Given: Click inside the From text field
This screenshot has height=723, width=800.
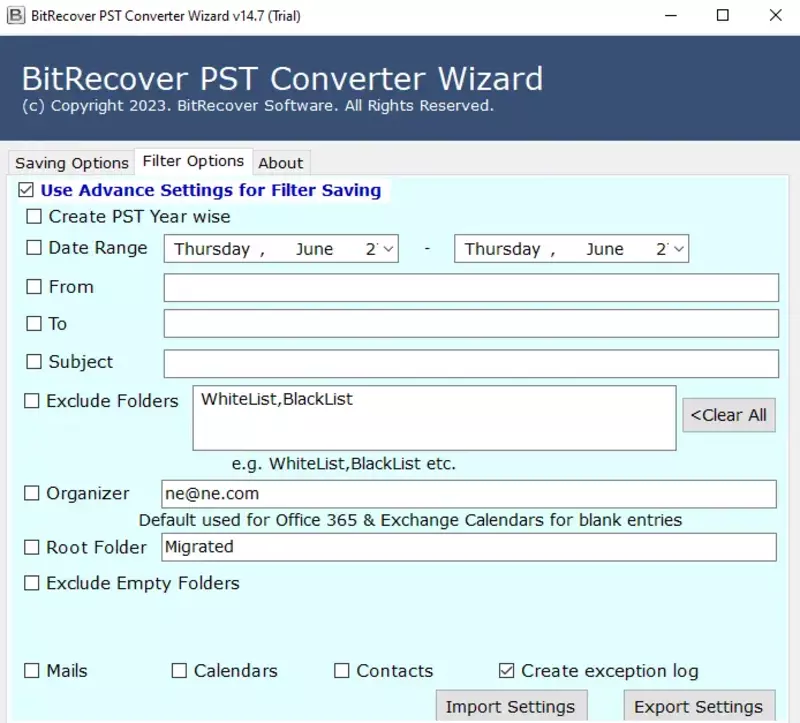Looking at the screenshot, I should click(471, 287).
